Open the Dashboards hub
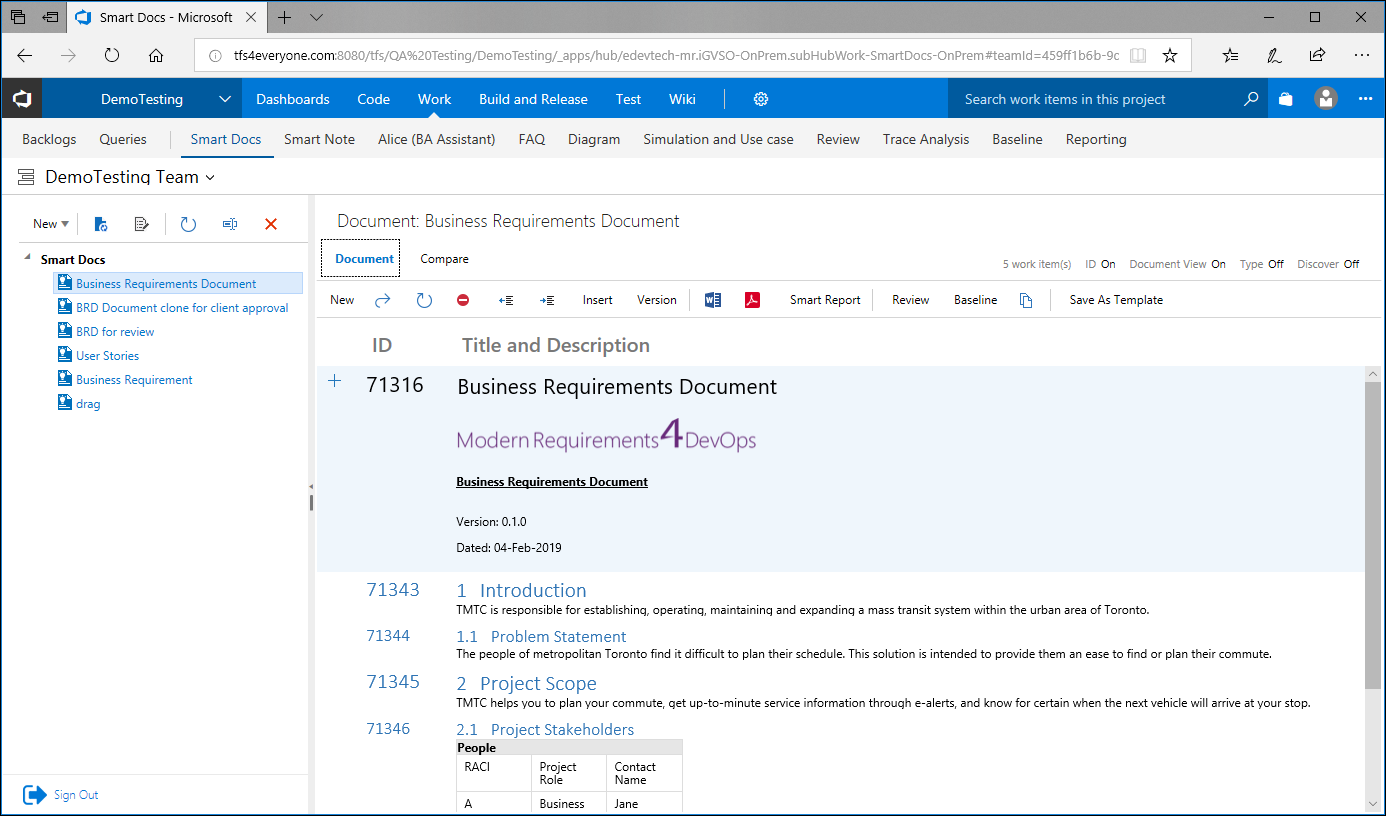Image resolution: width=1386 pixels, height=816 pixels. (293, 99)
